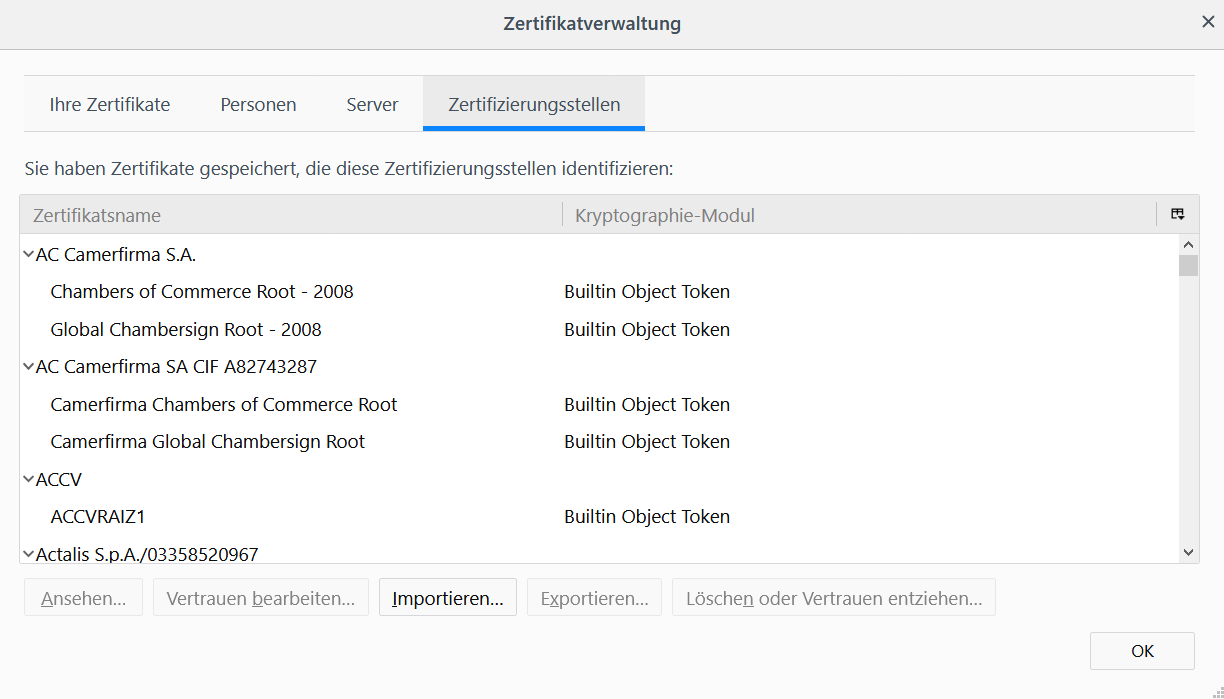The width and height of the screenshot is (1224, 699).
Task: Click Builtin Object Token of Global Chambersign Root - 2008 row
Action: coord(647,329)
